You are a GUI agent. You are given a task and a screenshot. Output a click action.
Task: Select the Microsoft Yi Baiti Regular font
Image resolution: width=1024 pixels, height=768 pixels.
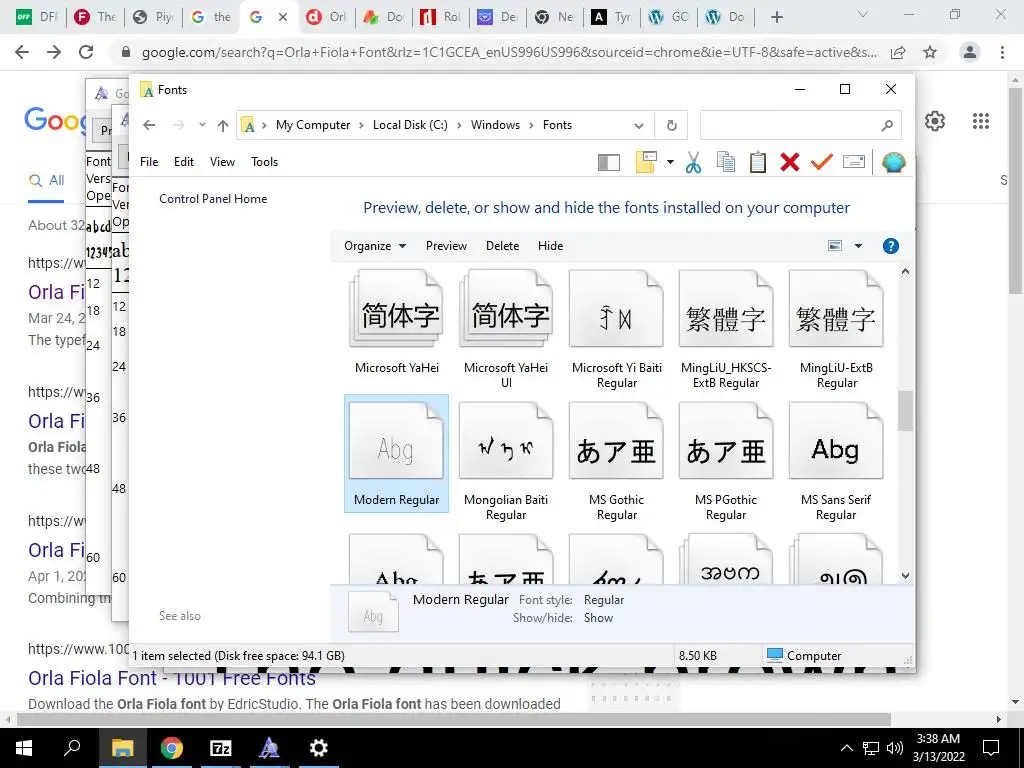[616, 330]
